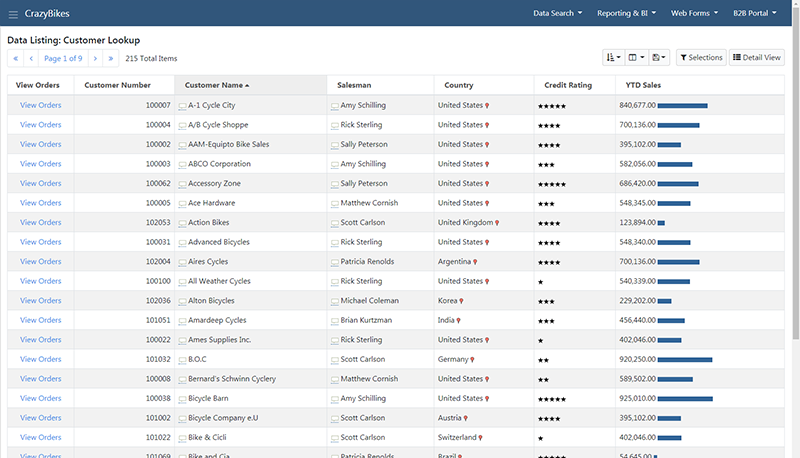
Task: Click the CrazyBikes brand title
Action: [x=47, y=14]
